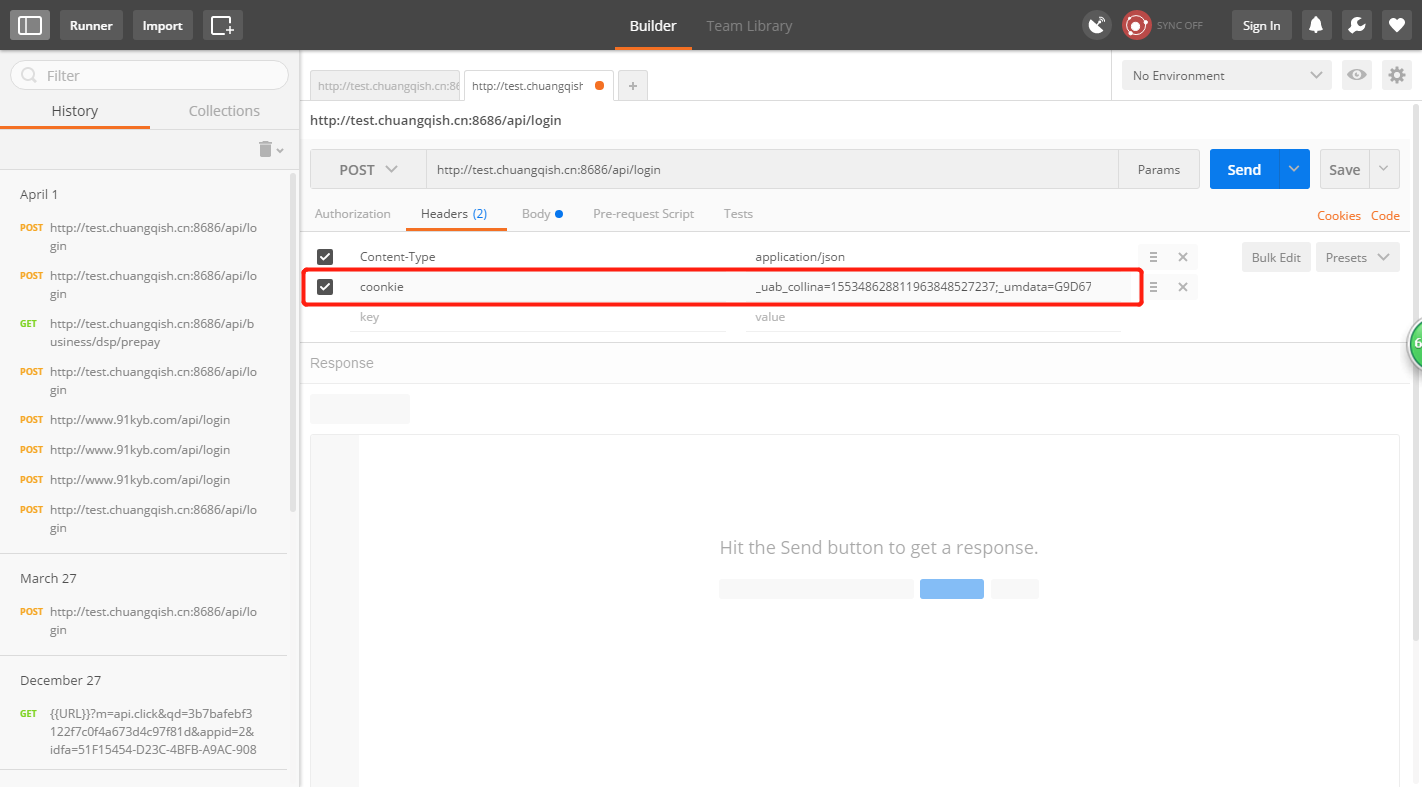This screenshot has height=787, width=1422.
Task: Open environment quick look eye icon
Action: click(x=1357, y=75)
